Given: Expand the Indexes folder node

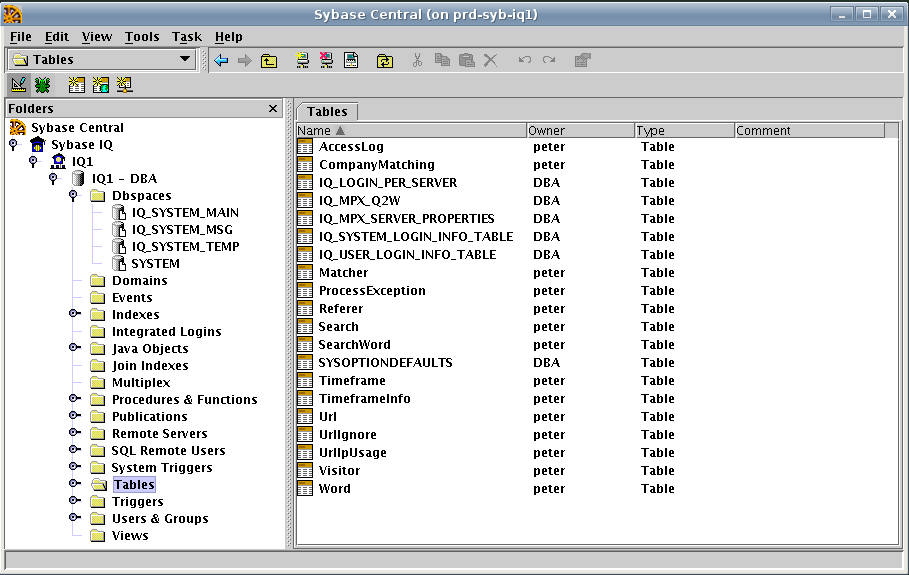Looking at the screenshot, I should click(x=73, y=315).
